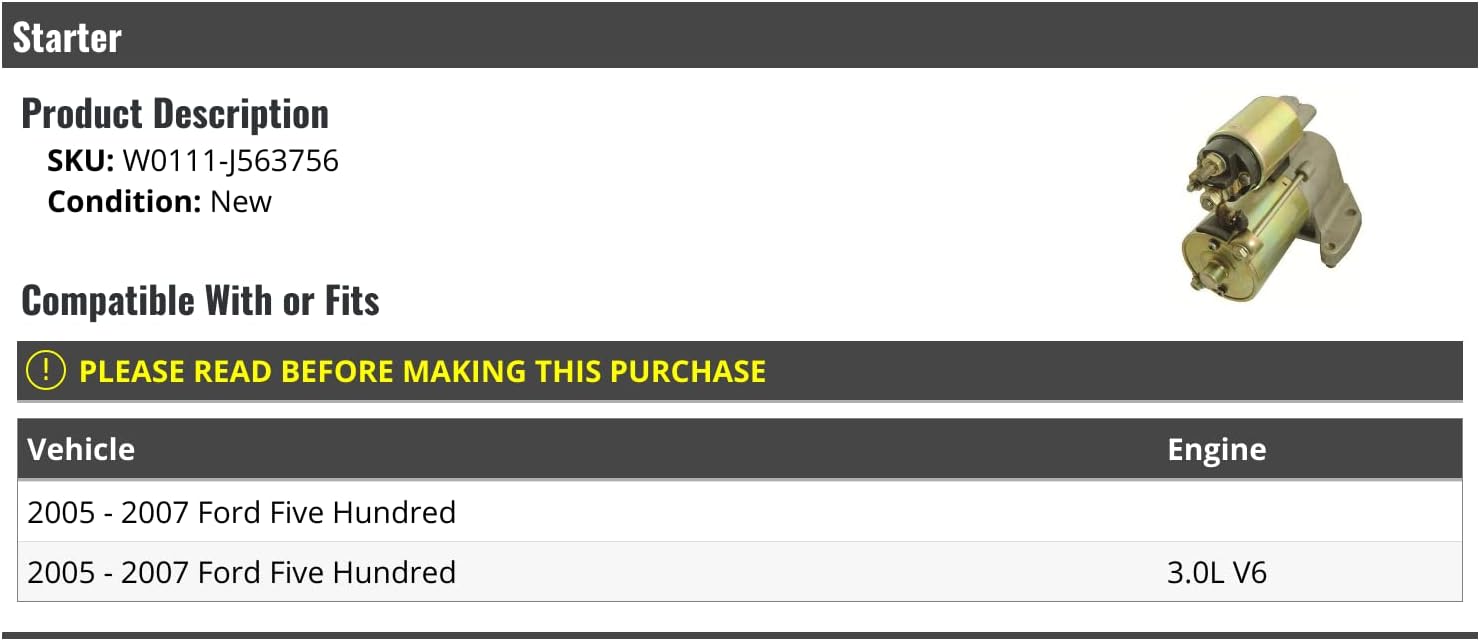Open the starter motor product image
Viewport: 1480px width, 641px height.
[1270, 194]
